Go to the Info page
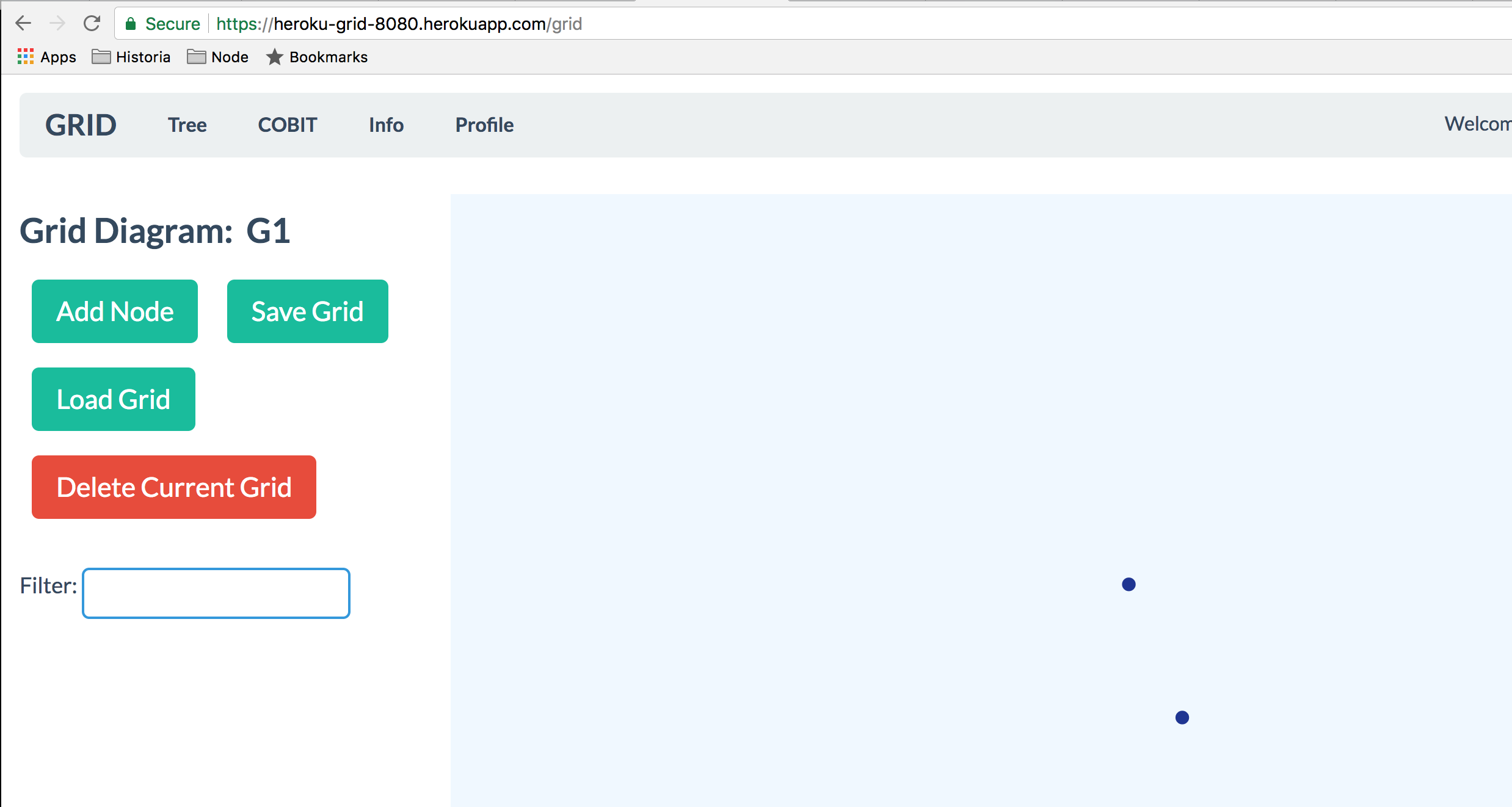 pos(386,125)
